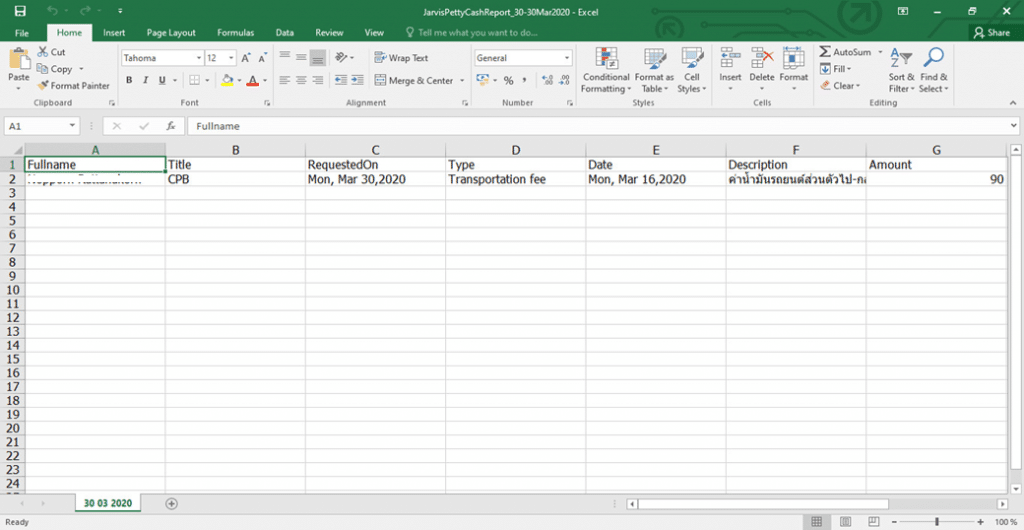Image resolution: width=1024 pixels, height=530 pixels.
Task: Switch to the Data tab
Action: (285, 33)
